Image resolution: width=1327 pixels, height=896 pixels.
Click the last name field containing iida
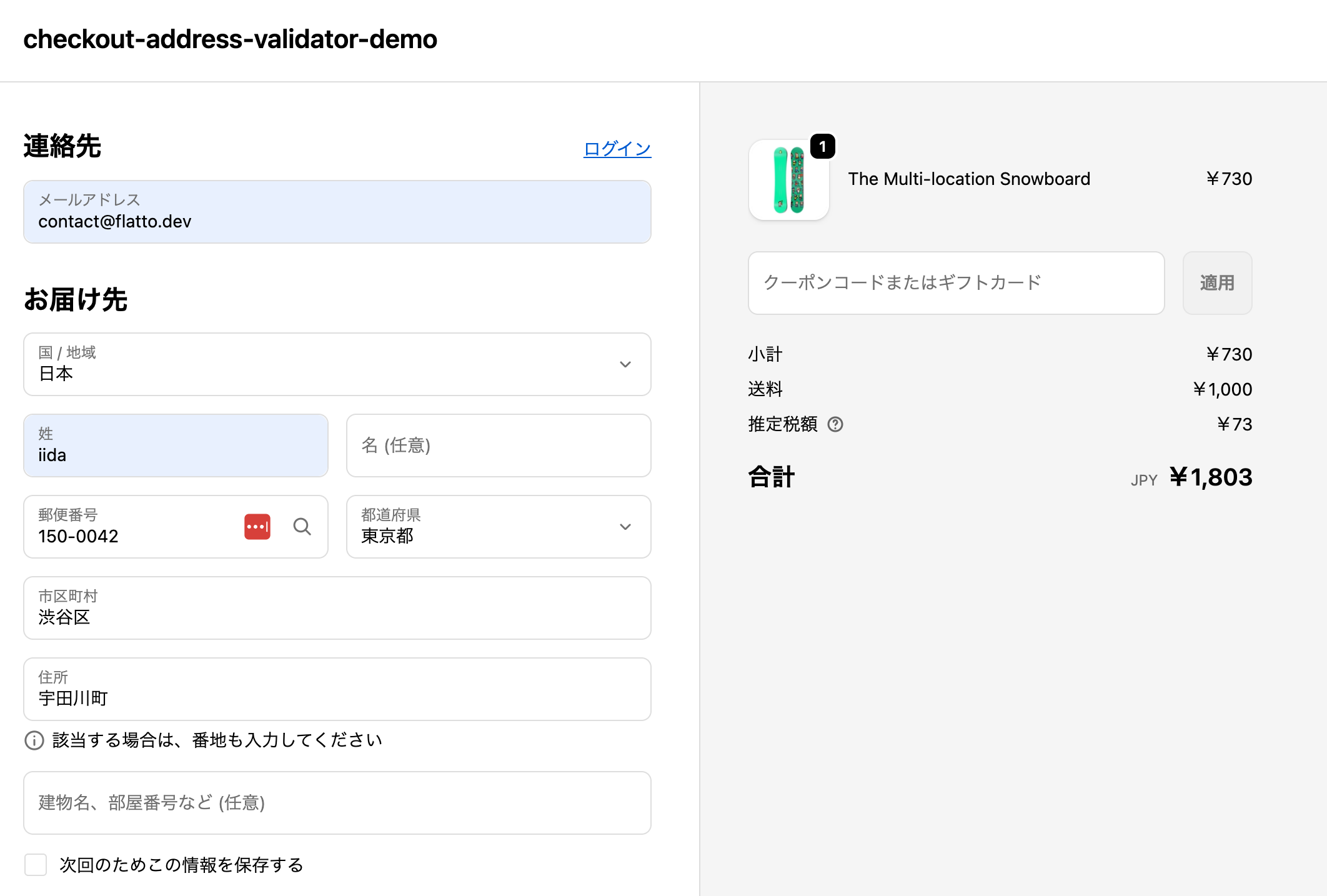click(176, 446)
